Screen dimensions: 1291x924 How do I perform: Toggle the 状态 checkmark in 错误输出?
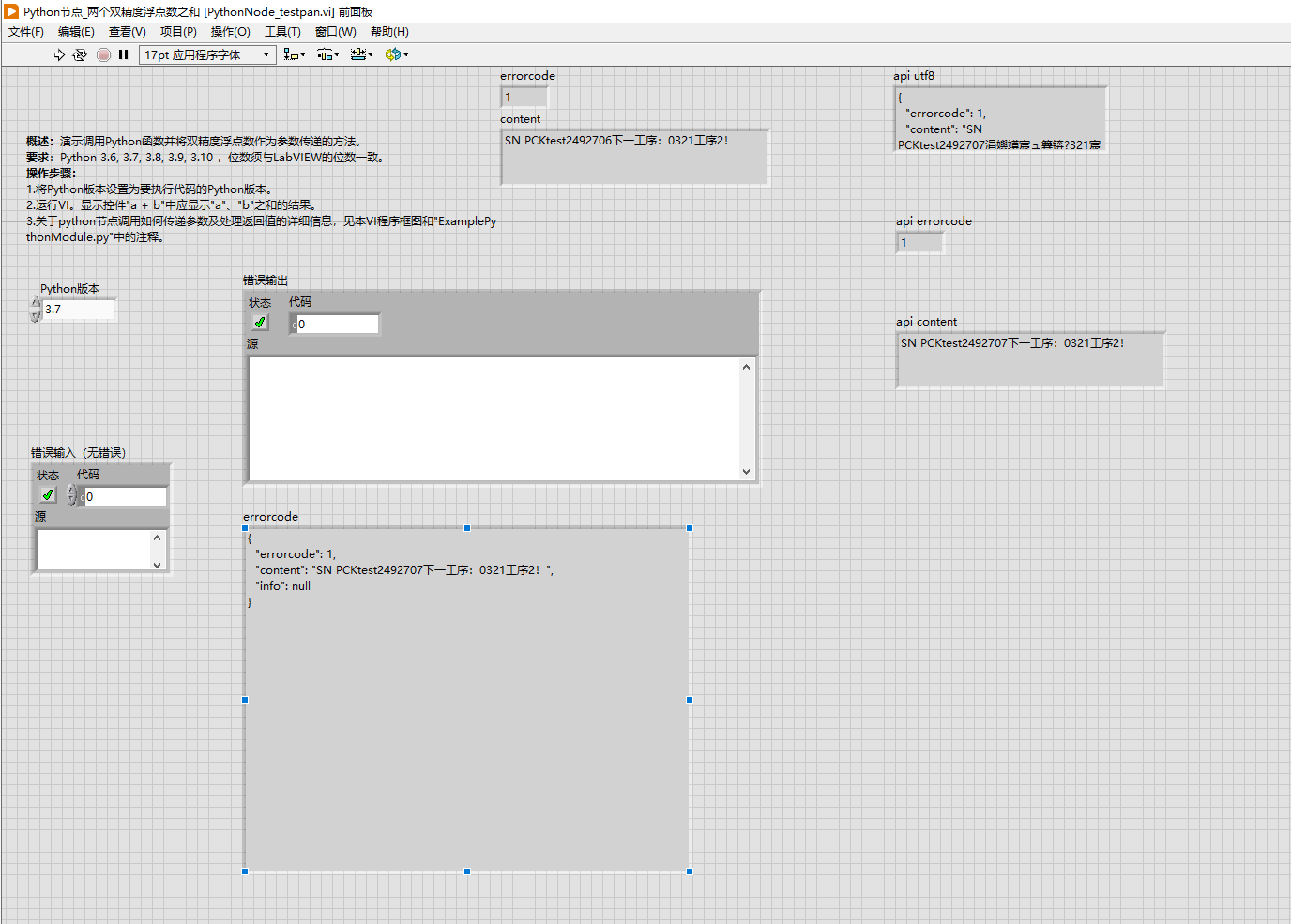pos(260,323)
